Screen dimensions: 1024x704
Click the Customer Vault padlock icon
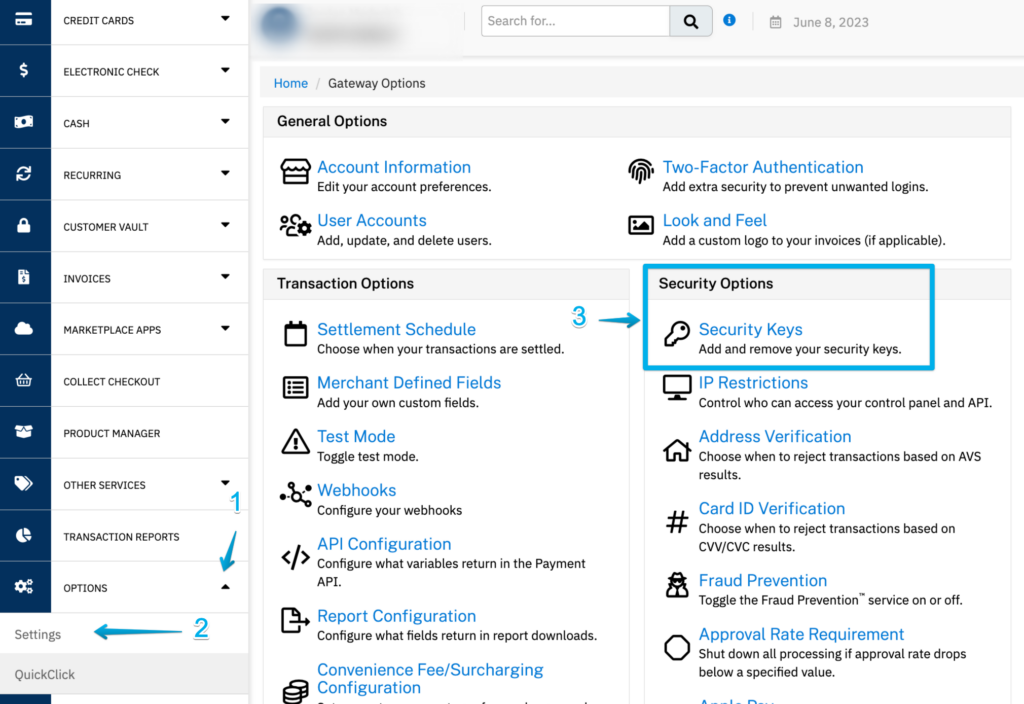[25, 226]
